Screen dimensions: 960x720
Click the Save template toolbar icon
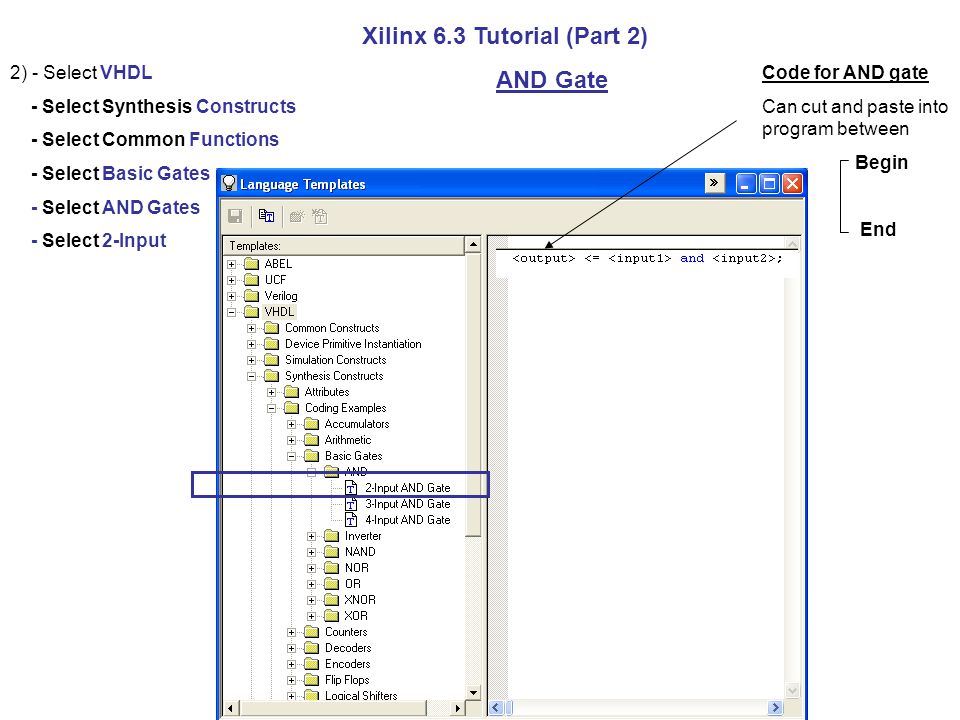coord(235,216)
